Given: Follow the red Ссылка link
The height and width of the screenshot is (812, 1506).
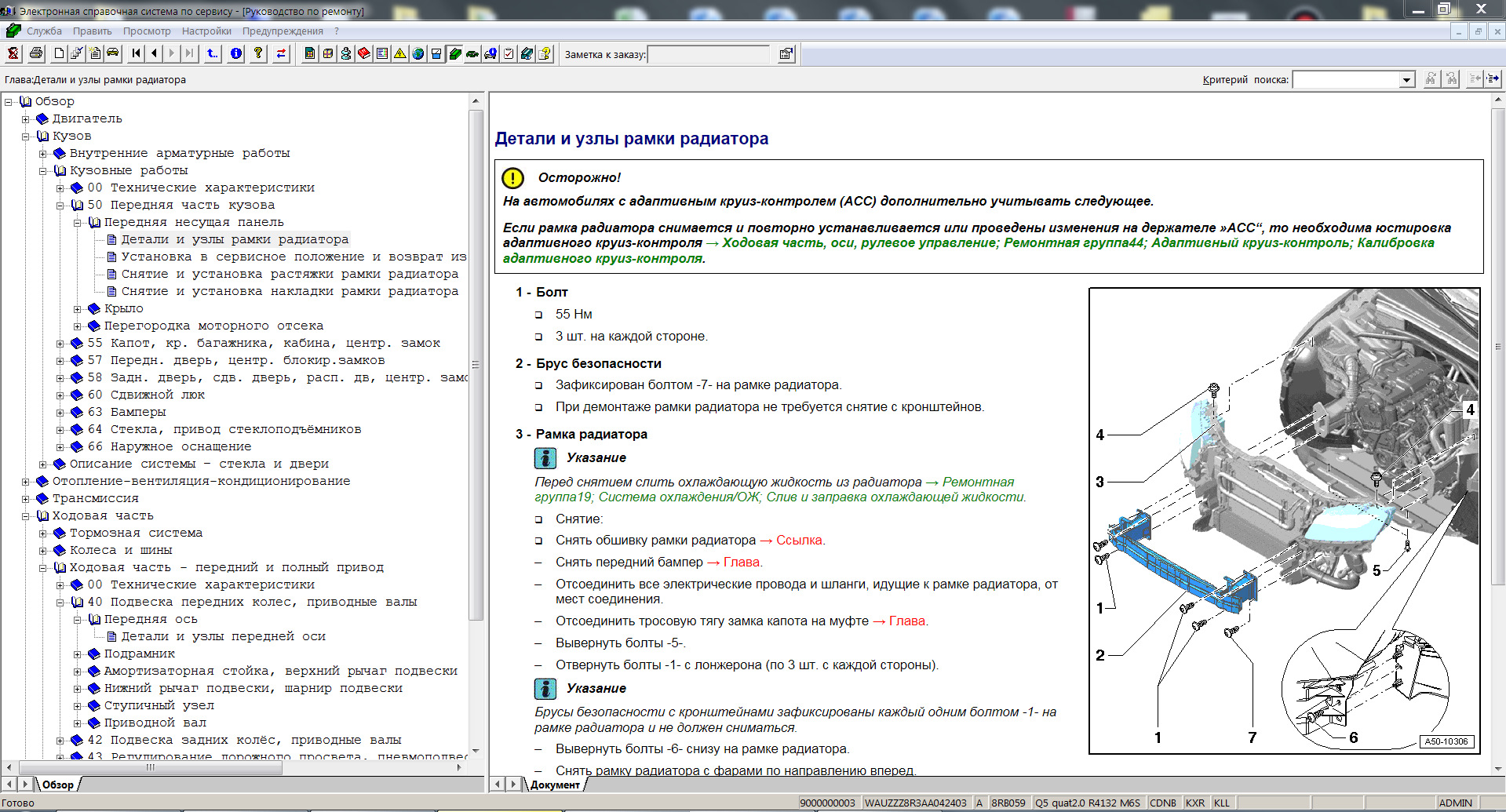Looking at the screenshot, I should pos(799,541).
